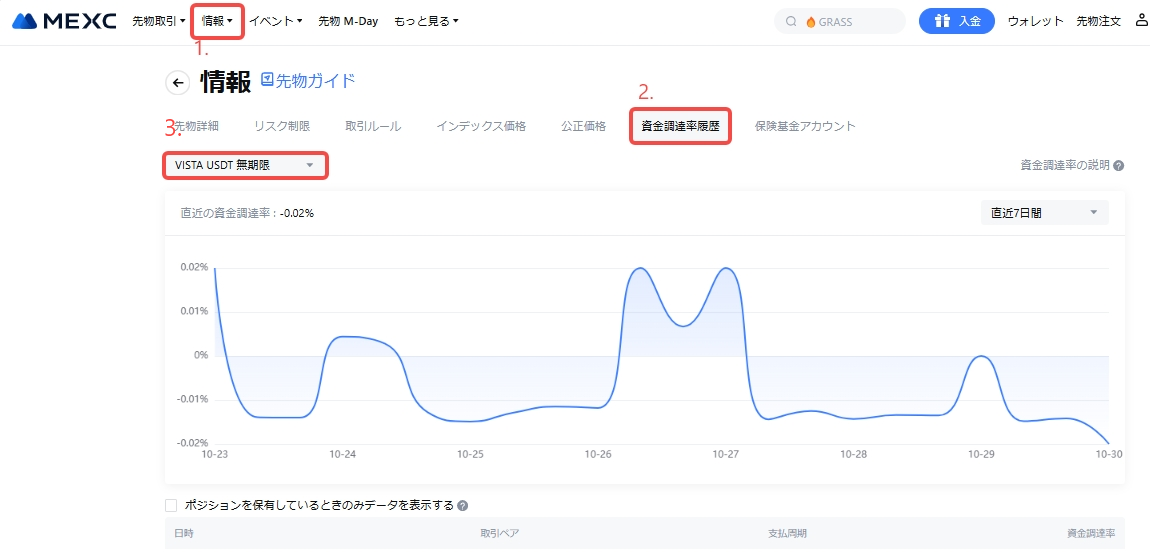Open the VISTA USDT 無期限 pair dropdown
The image size is (1150, 557).
pyautogui.click(x=245, y=165)
